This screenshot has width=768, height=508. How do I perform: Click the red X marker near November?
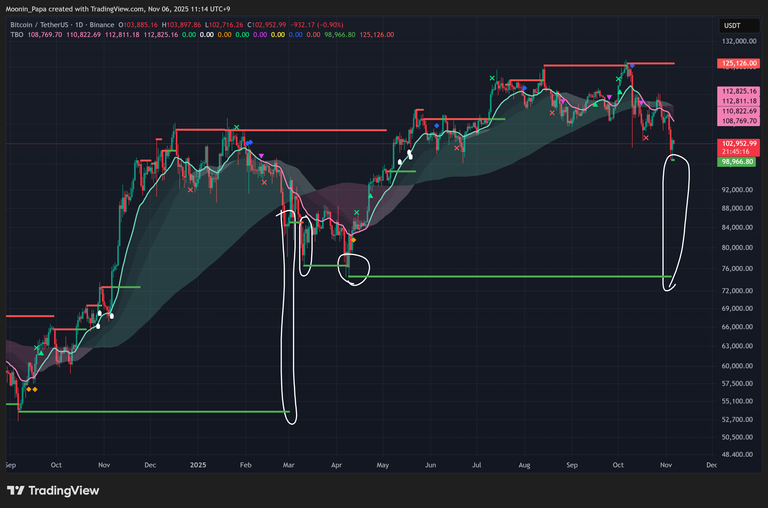[x=645, y=138]
